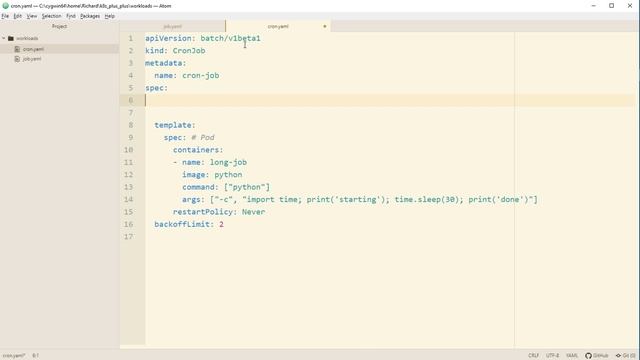
Task: Click the job.yaml file icon in the tree
Action: (x=17, y=59)
